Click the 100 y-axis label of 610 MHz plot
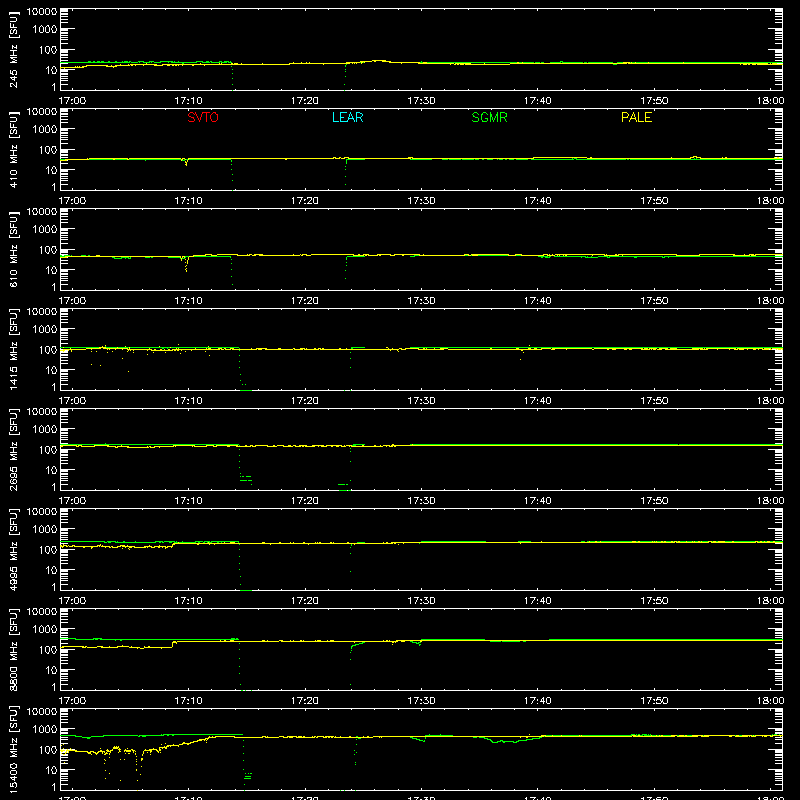 tap(48, 250)
